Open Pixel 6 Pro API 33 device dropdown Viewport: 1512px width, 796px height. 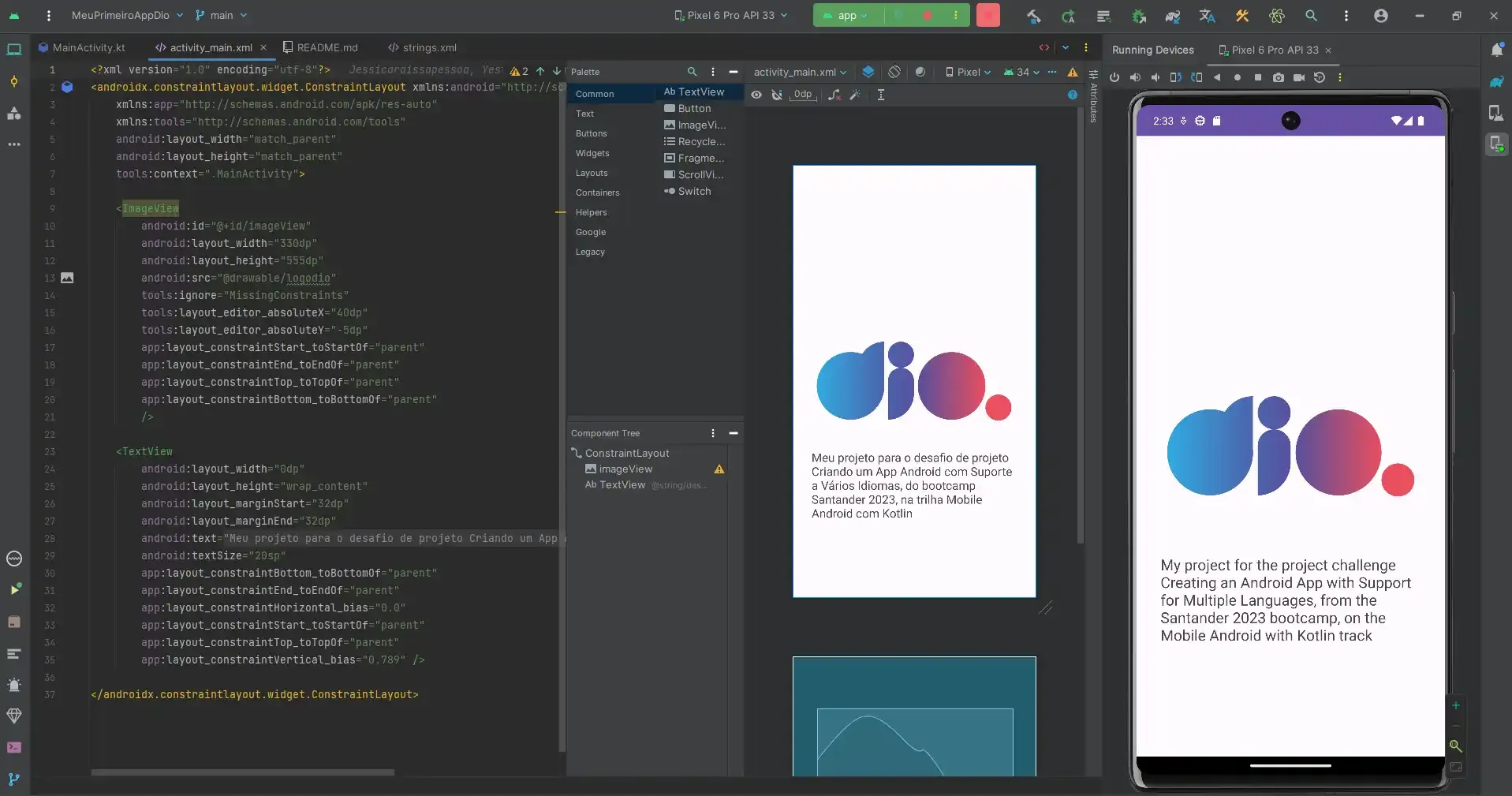(730, 15)
